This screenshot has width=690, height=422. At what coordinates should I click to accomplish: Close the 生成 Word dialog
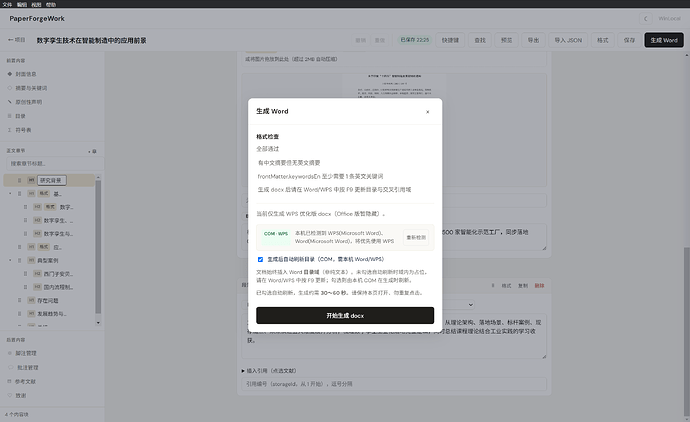(x=427, y=112)
